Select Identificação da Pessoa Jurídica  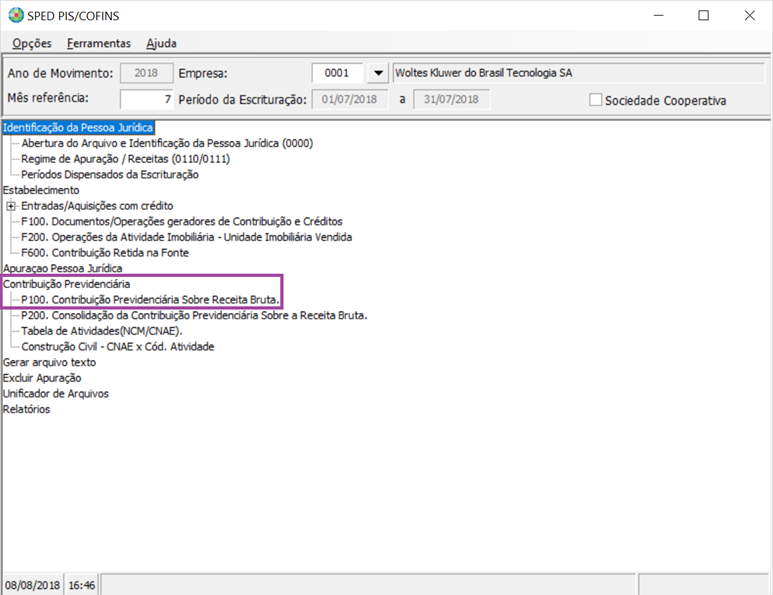coord(78,127)
